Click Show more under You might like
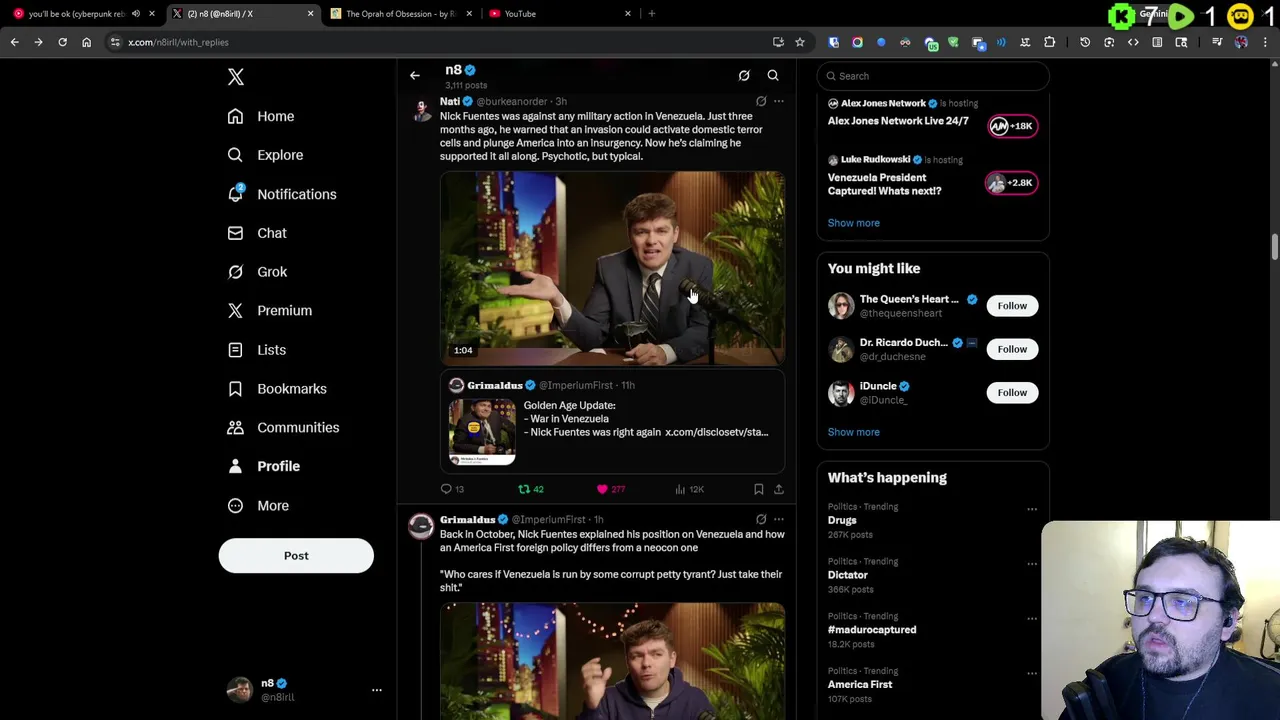Screen dimensions: 1280x720 pos(853,432)
